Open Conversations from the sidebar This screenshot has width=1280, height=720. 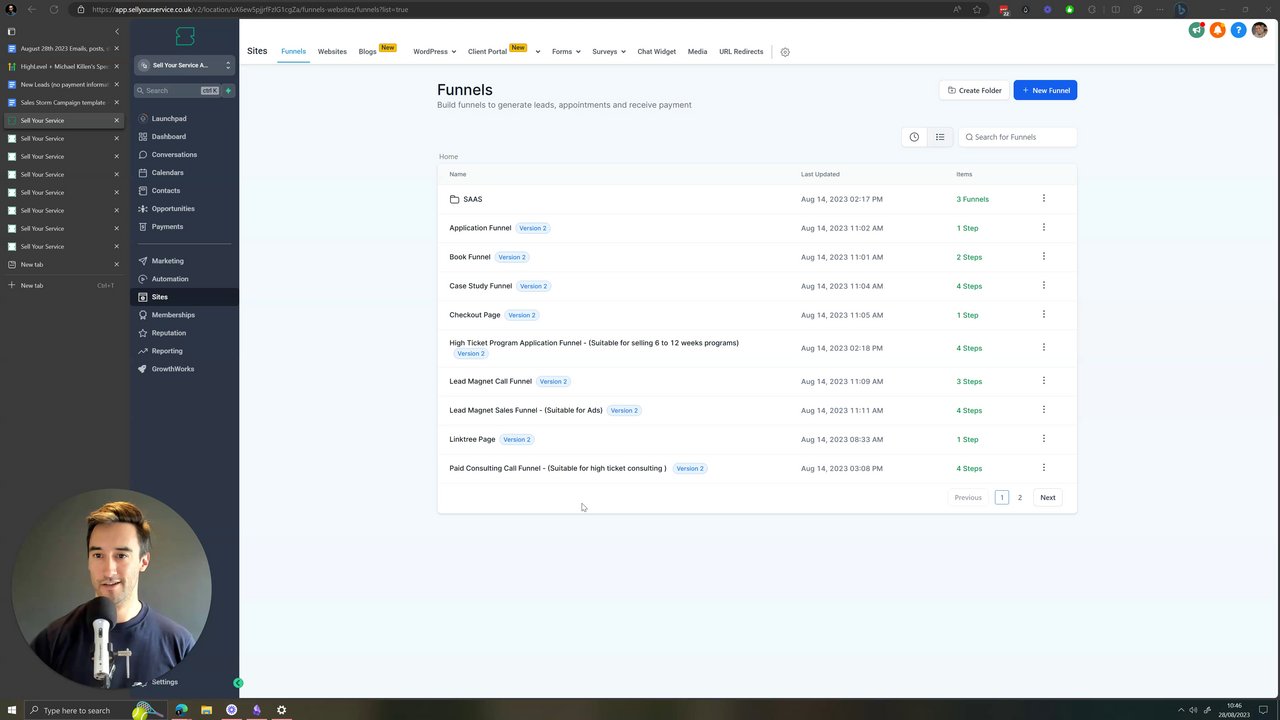(174, 154)
